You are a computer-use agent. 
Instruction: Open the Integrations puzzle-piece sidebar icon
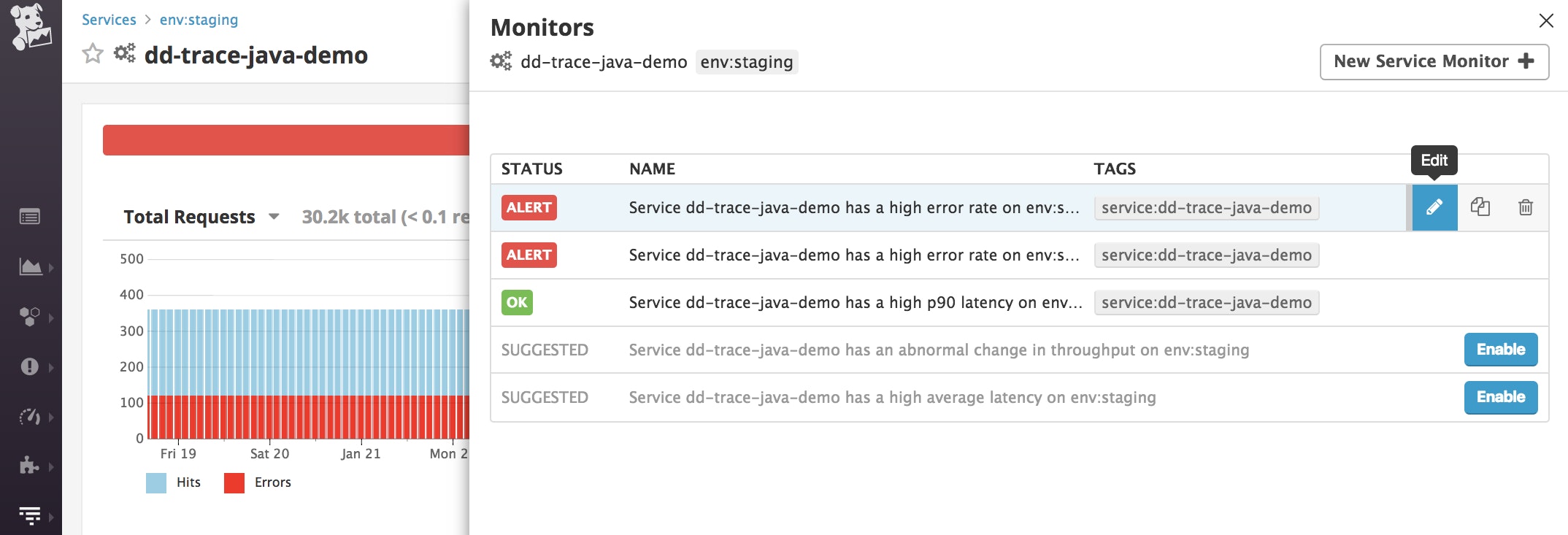pos(30,466)
